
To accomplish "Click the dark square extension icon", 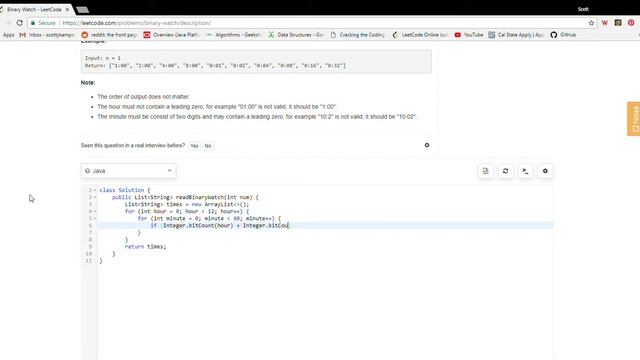I will pyautogui.click(x=618, y=23).
